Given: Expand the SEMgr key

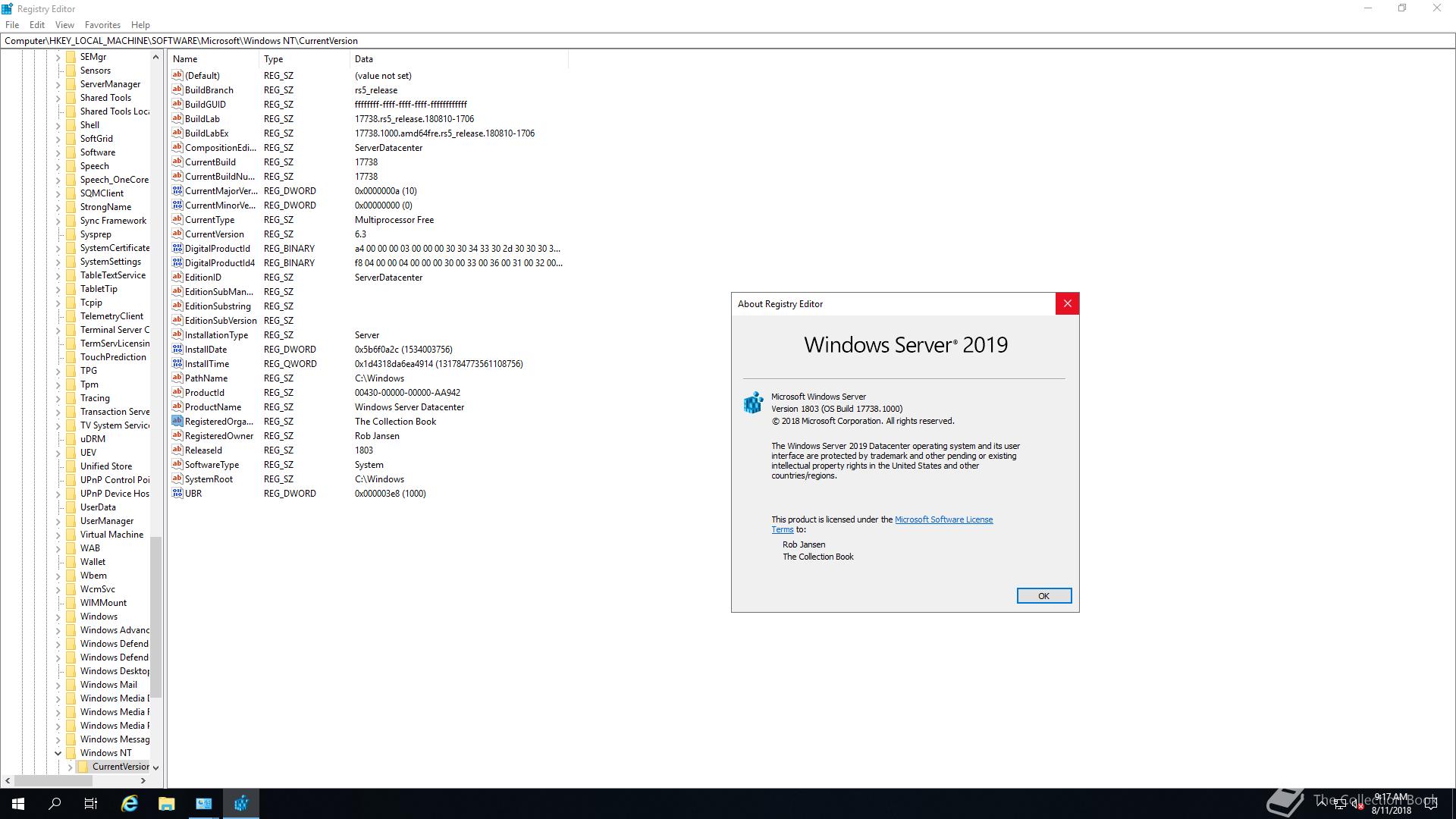Looking at the screenshot, I should coord(58,57).
